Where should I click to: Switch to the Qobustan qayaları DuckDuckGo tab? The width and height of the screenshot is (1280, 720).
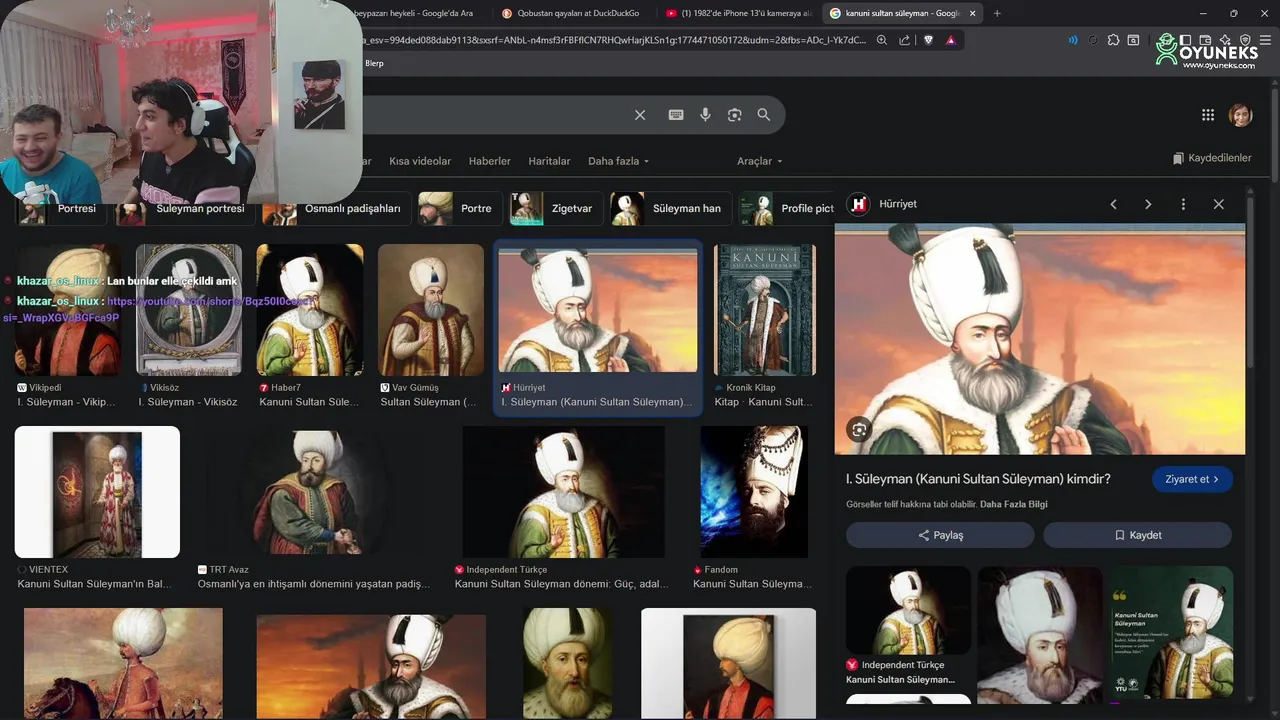point(571,13)
